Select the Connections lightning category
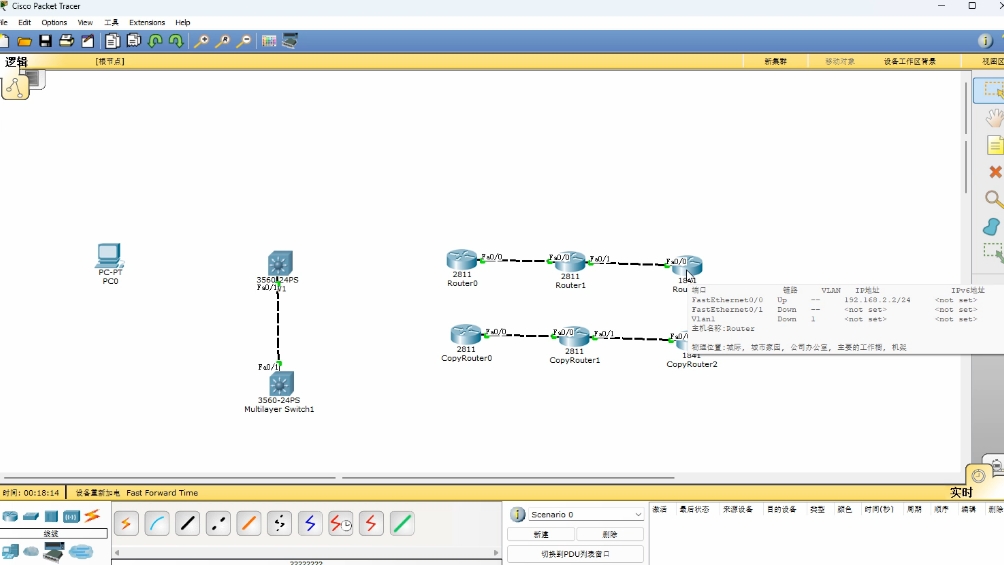The image size is (1004, 565). click(92, 516)
